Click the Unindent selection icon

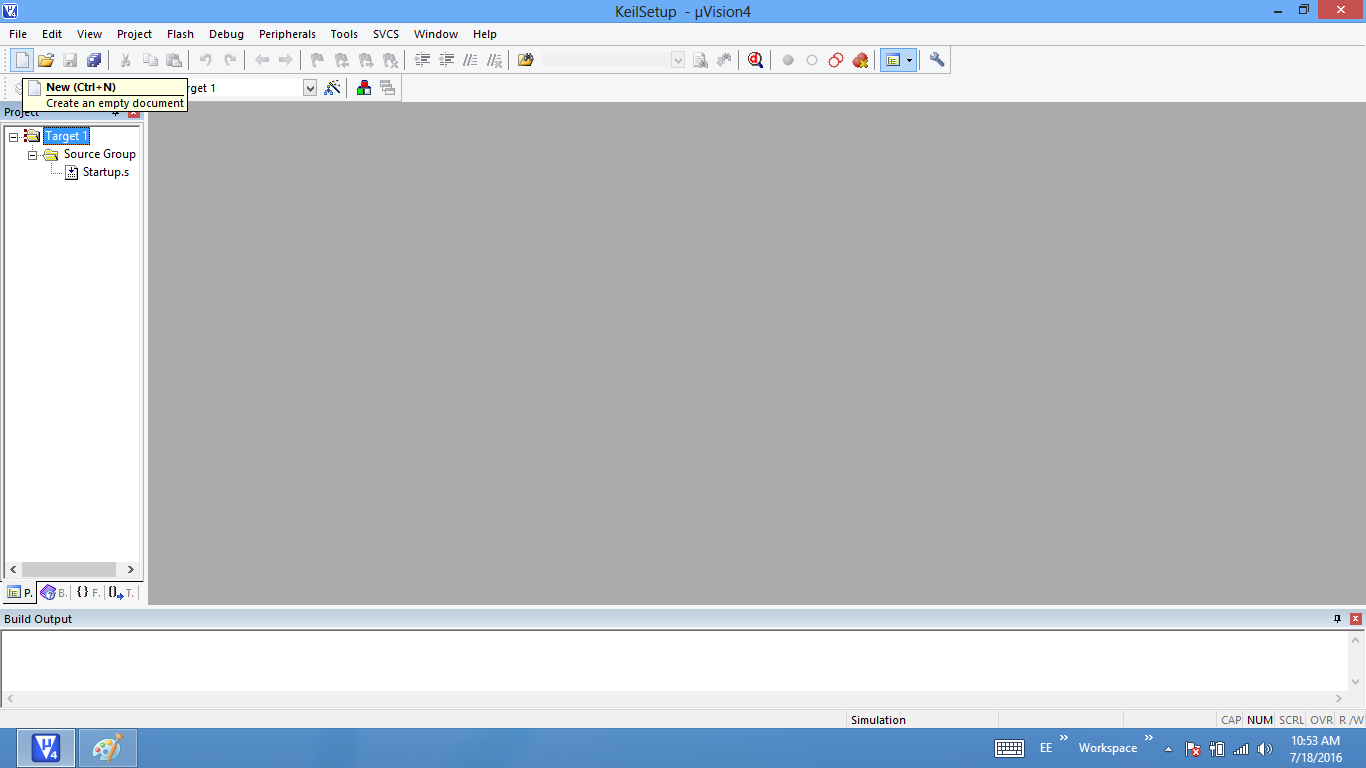(447, 60)
